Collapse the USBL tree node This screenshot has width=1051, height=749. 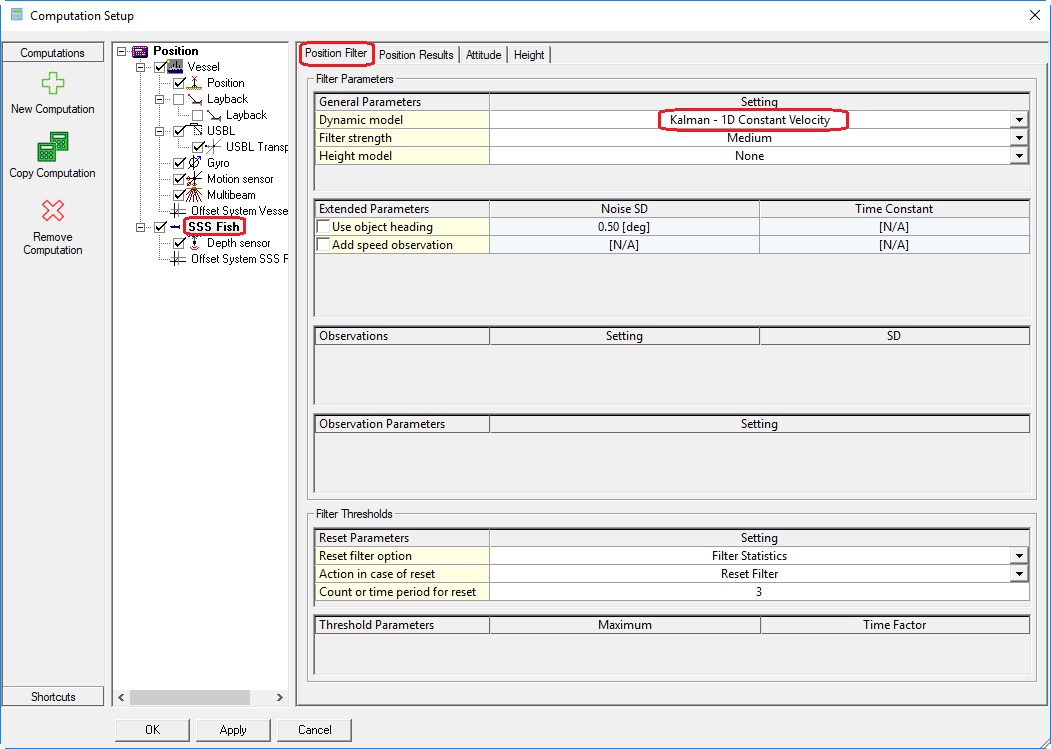point(159,131)
